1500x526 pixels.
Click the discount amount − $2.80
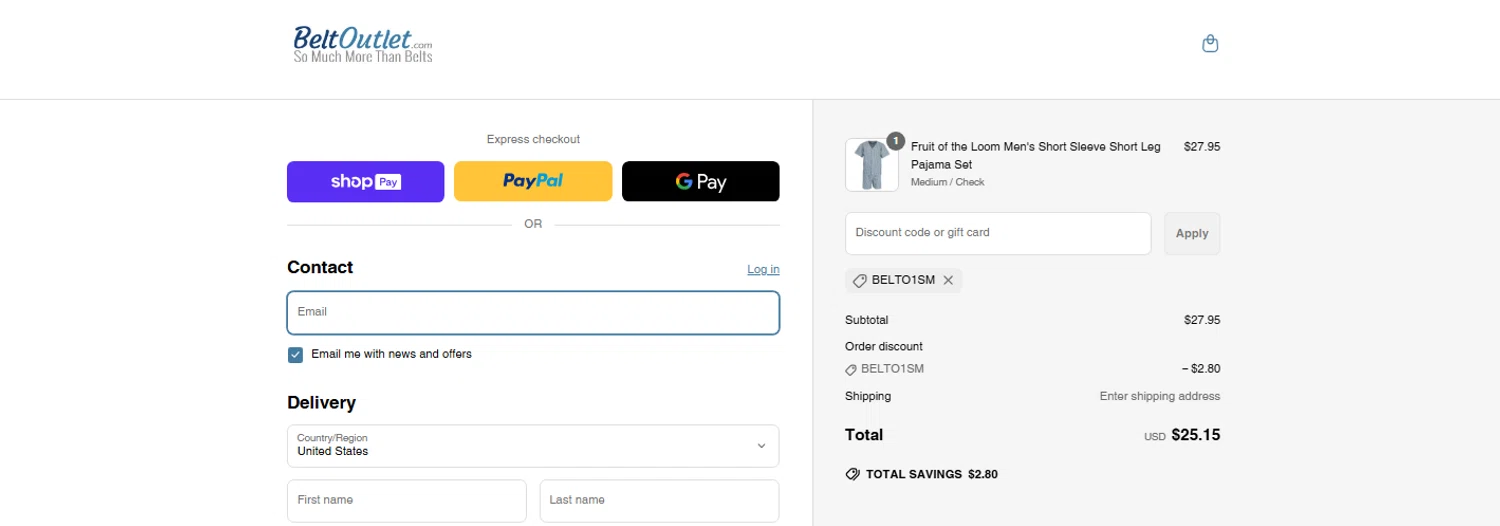pyautogui.click(x=1201, y=369)
